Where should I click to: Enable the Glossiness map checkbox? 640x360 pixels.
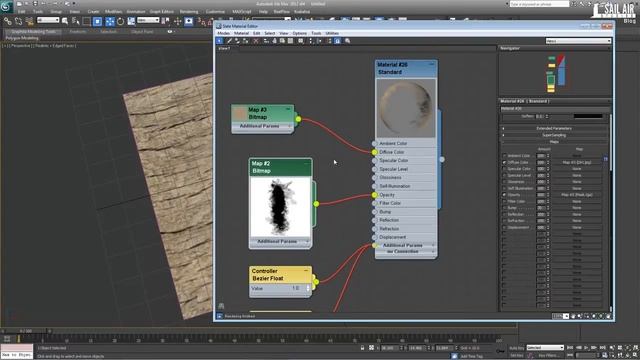click(x=504, y=182)
